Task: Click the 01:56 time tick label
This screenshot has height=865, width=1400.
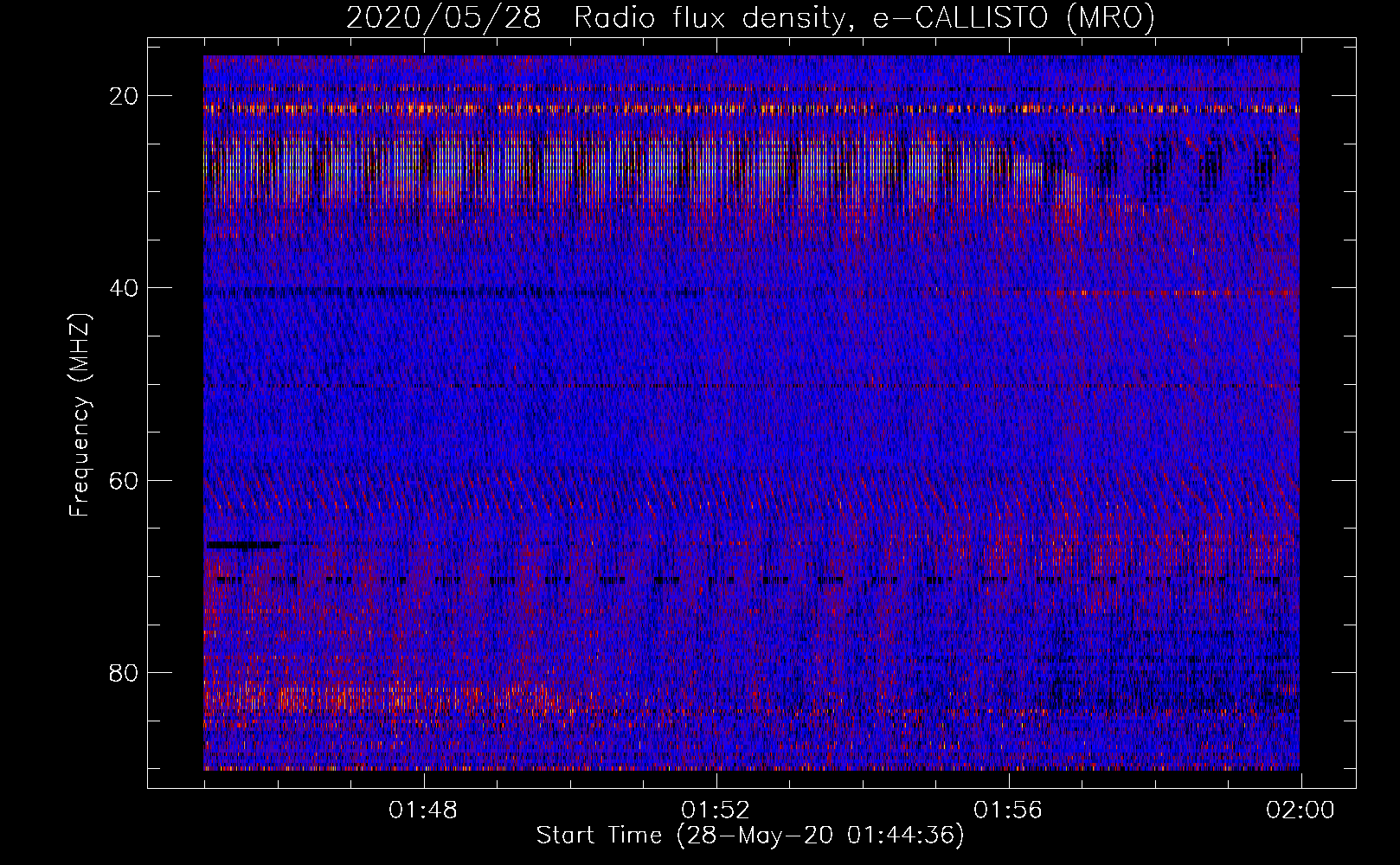Action: tap(1008, 811)
